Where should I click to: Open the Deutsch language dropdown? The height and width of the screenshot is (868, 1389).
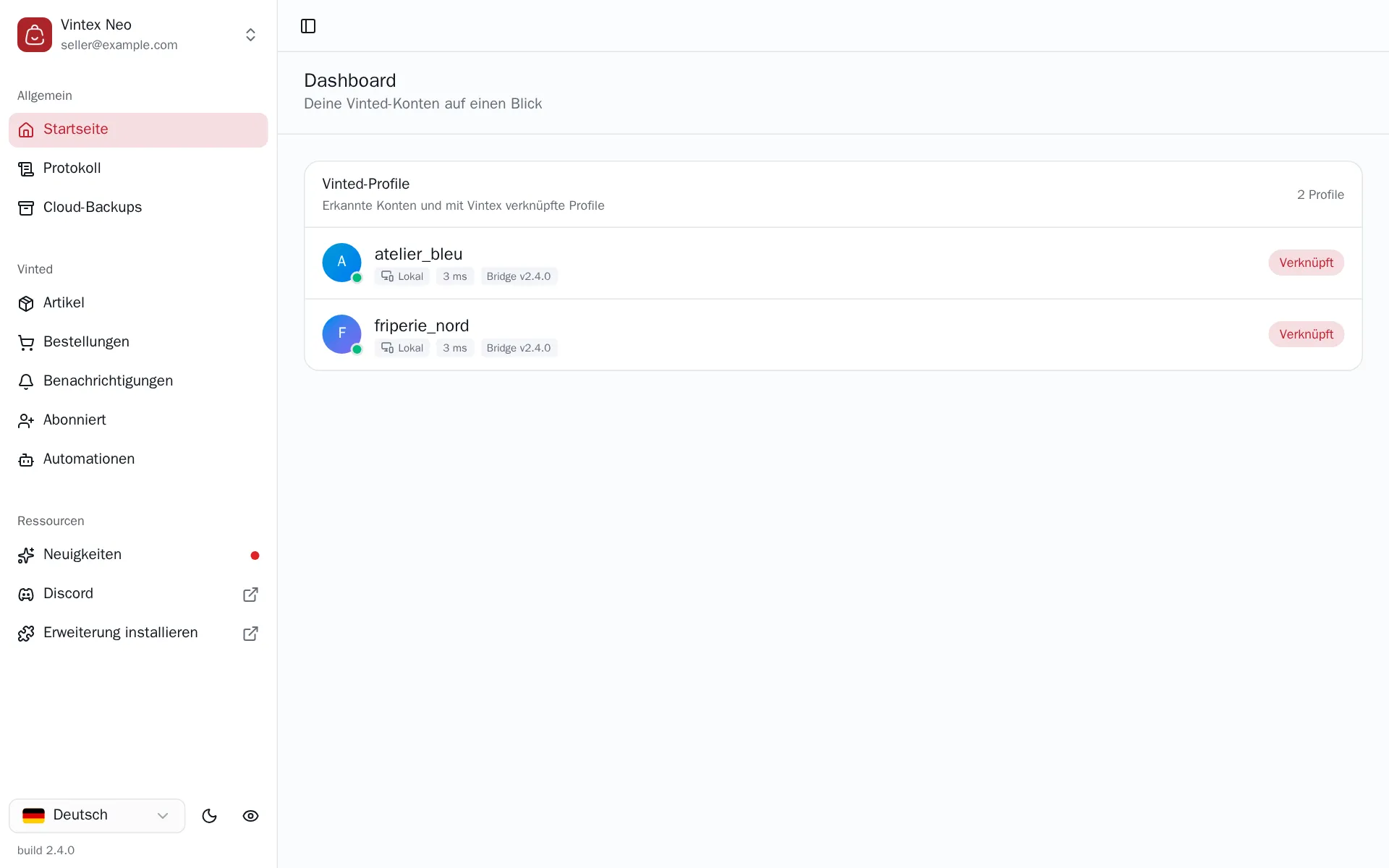point(97,816)
